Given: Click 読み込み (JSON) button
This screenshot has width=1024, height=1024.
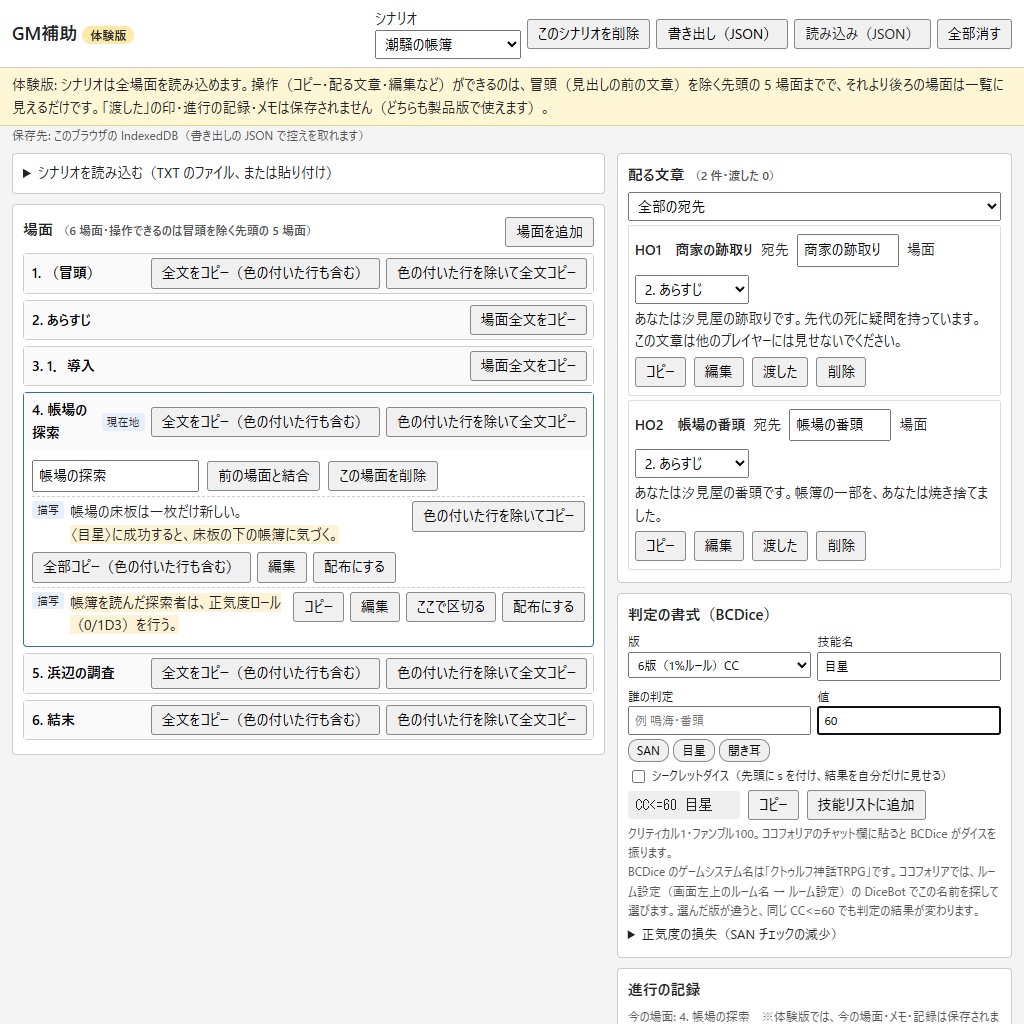Looking at the screenshot, I should coord(861,34).
